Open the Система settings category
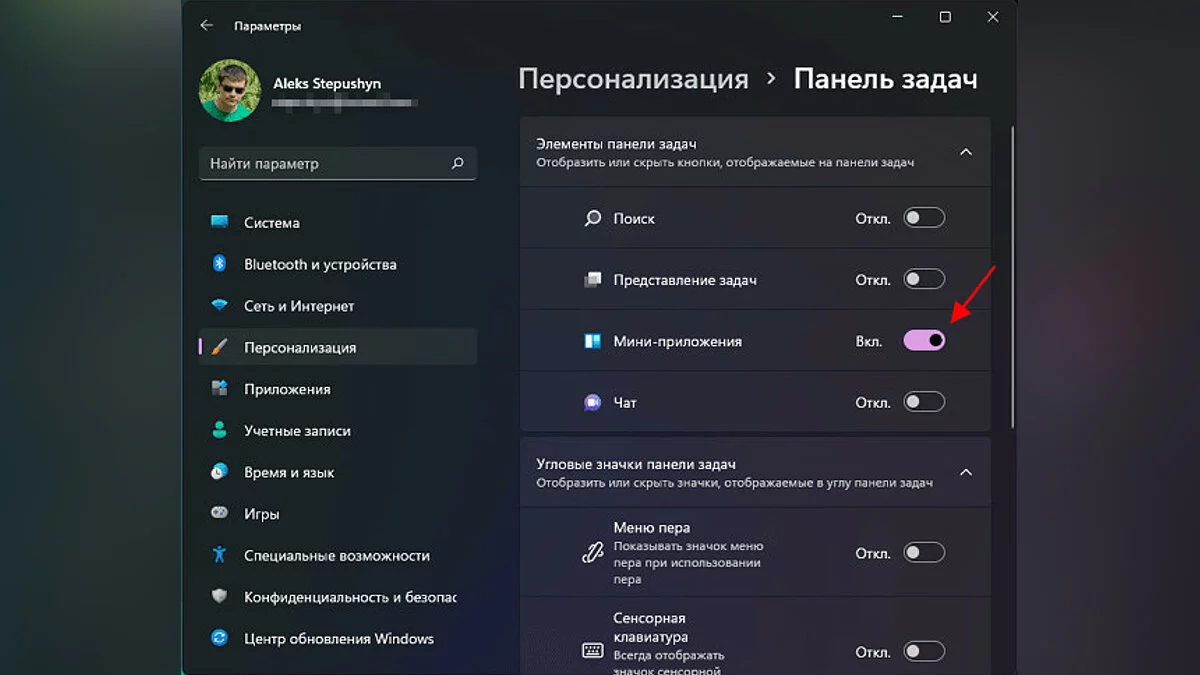The height and width of the screenshot is (675, 1200). [338, 223]
